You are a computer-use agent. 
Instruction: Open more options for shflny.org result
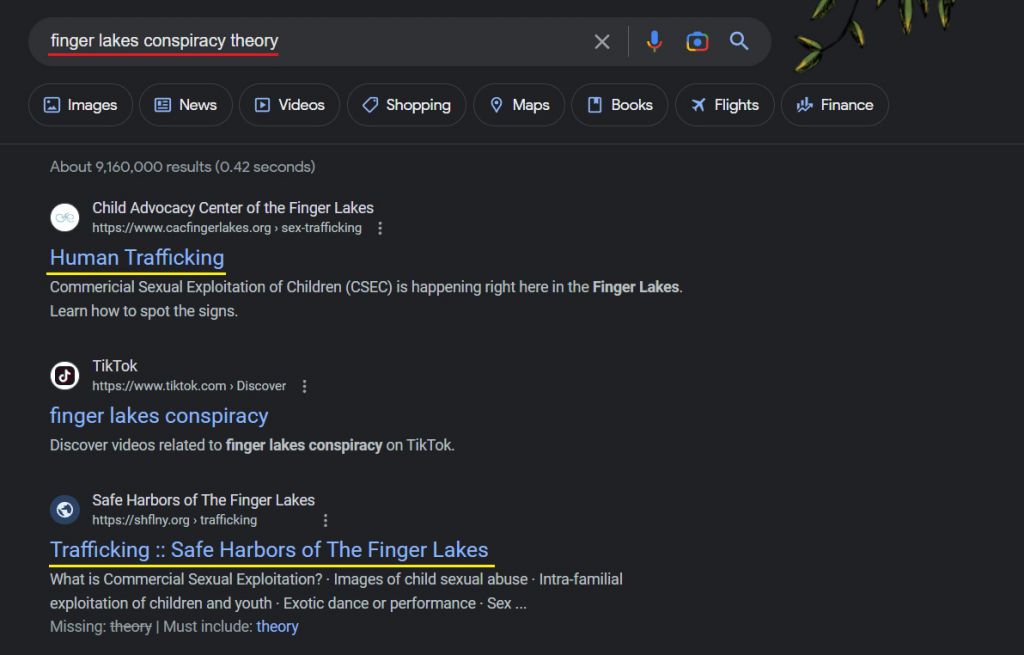(x=325, y=520)
